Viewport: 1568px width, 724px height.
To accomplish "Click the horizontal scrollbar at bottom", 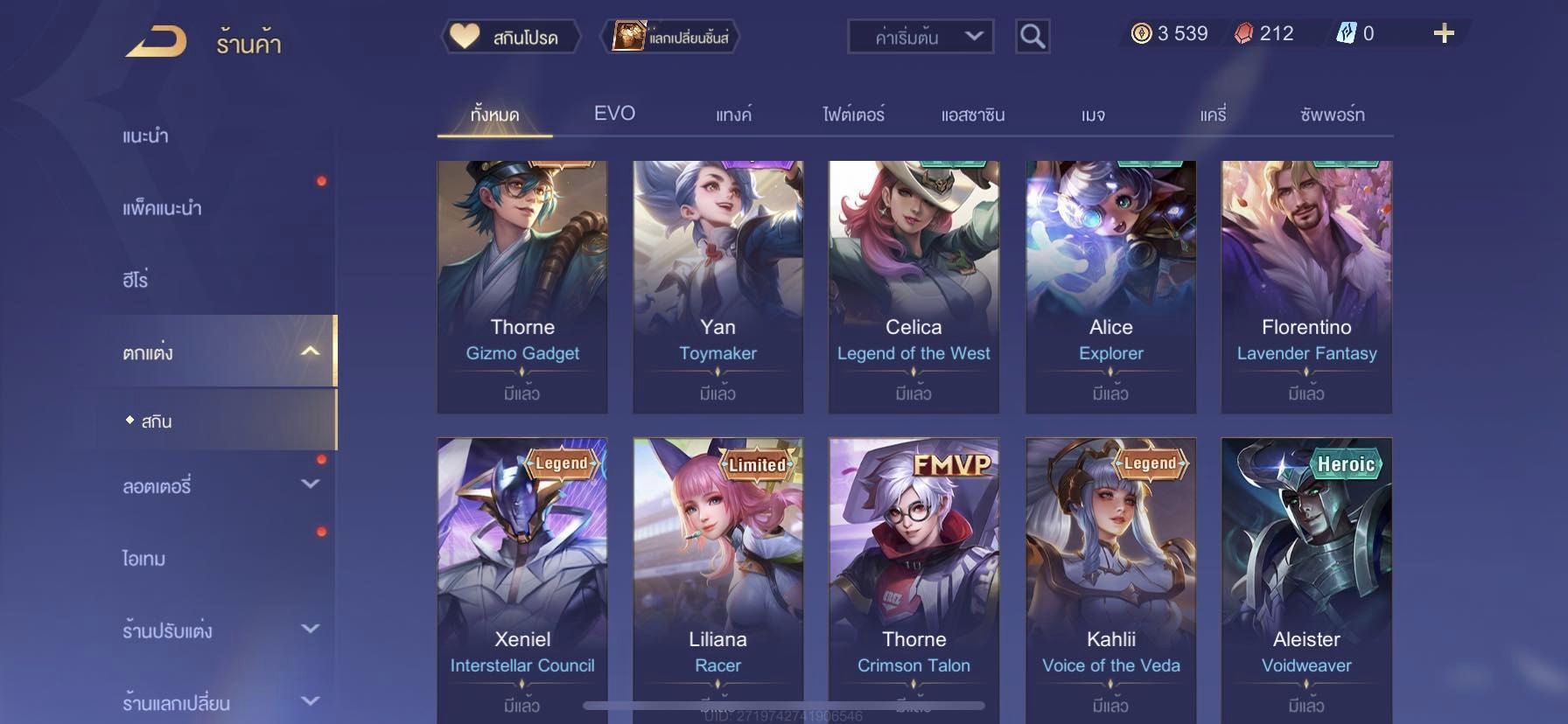I will point(784,706).
